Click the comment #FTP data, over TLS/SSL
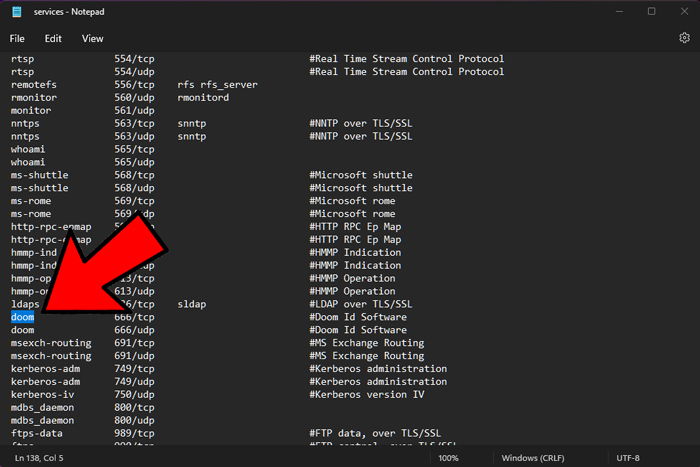700x467 pixels. coord(375,434)
